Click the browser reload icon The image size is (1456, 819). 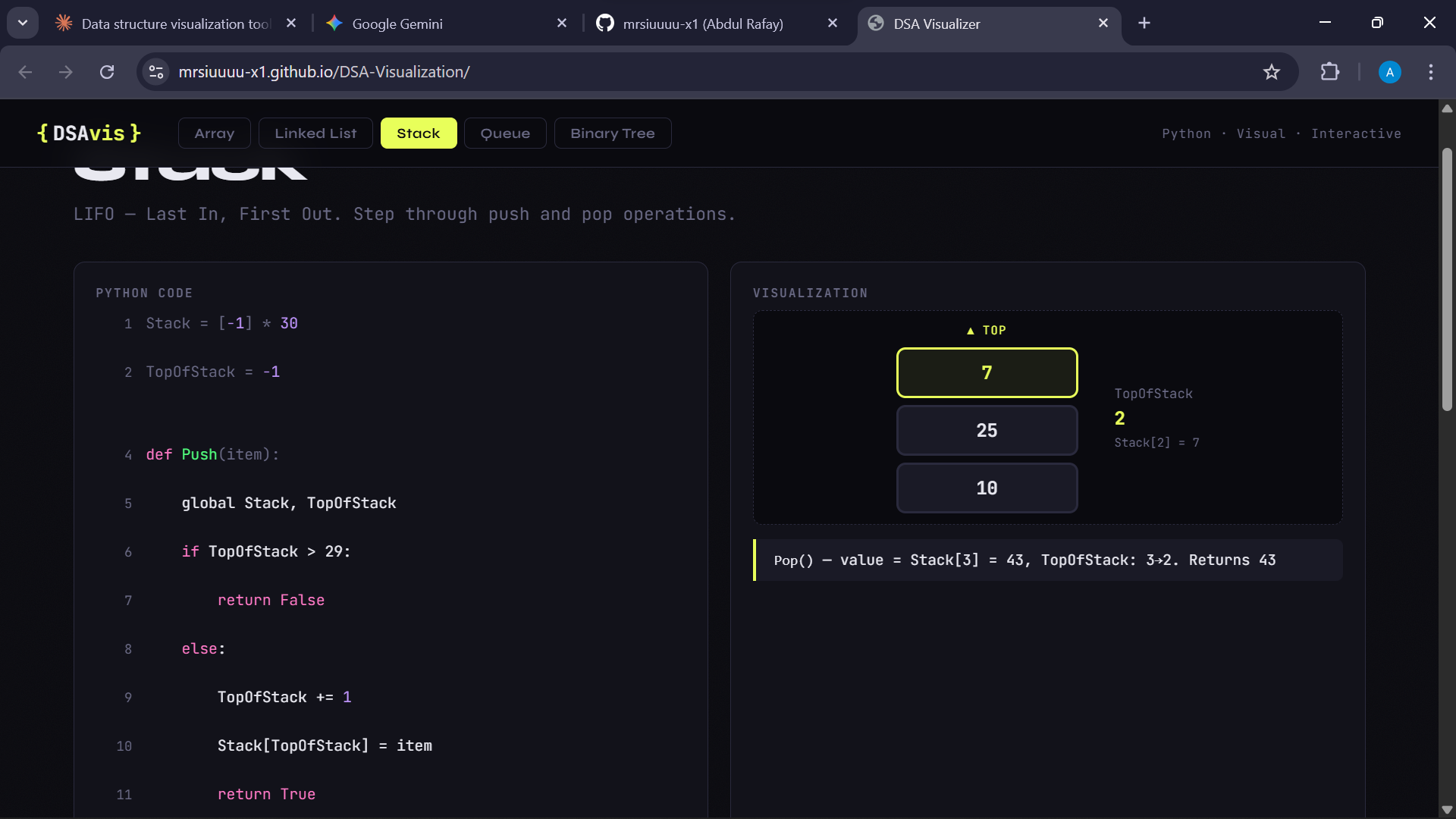coord(107,72)
